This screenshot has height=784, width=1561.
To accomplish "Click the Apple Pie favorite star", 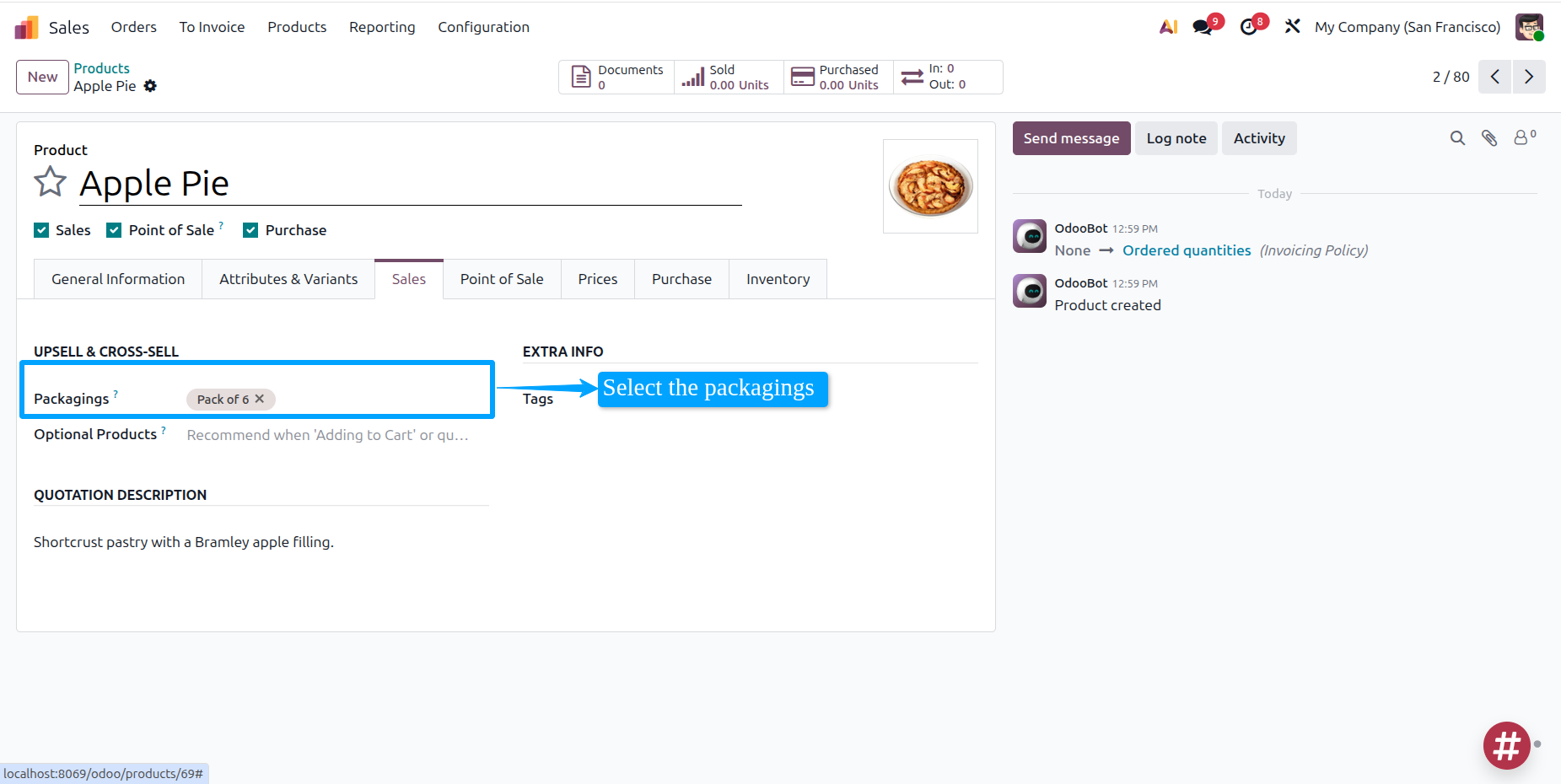I will pyautogui.click(x=50, y=182).
